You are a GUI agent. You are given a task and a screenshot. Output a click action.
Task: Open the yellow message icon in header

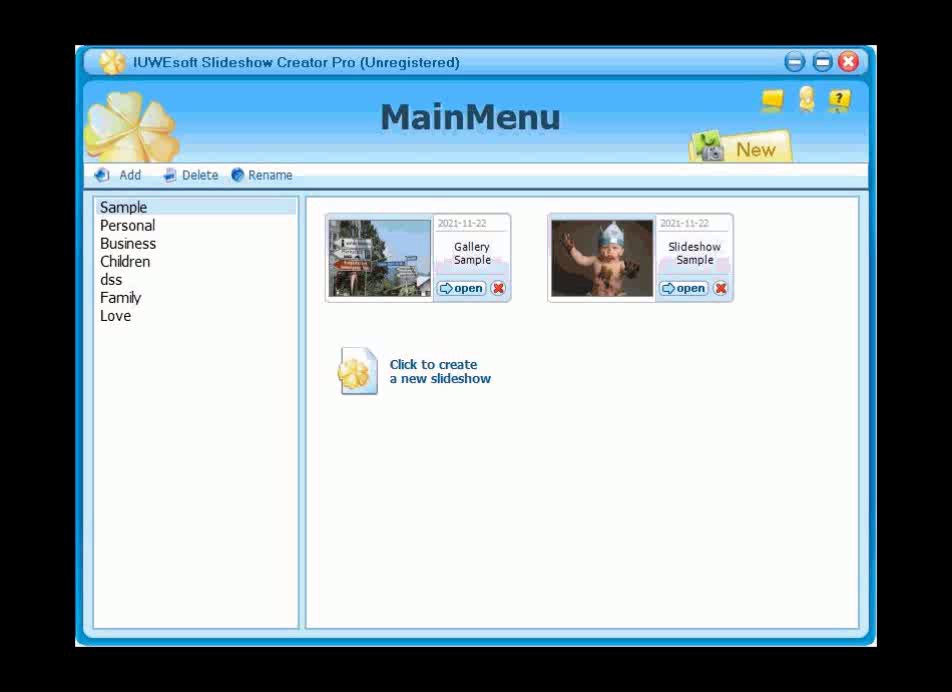tap(772, 100)
